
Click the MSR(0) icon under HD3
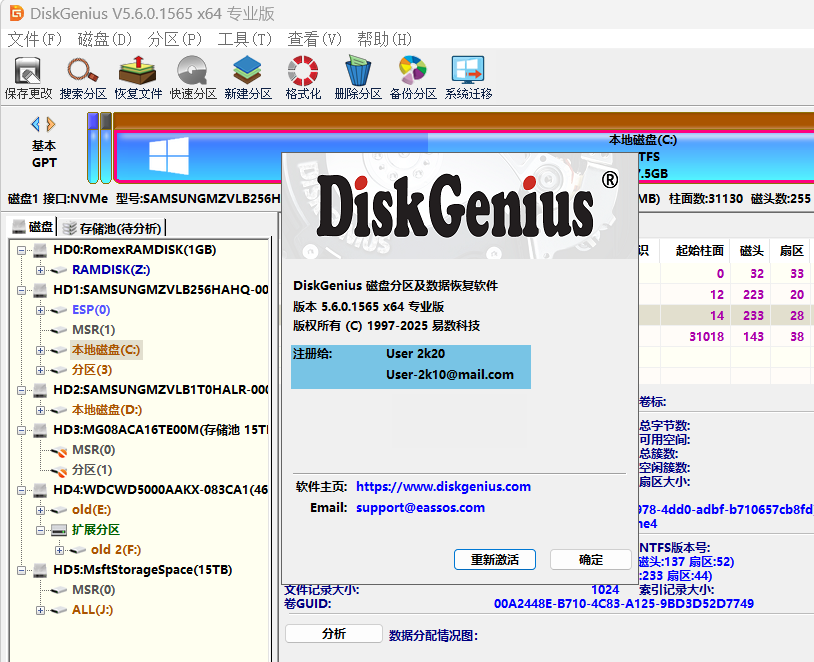(x=59, y=451)
